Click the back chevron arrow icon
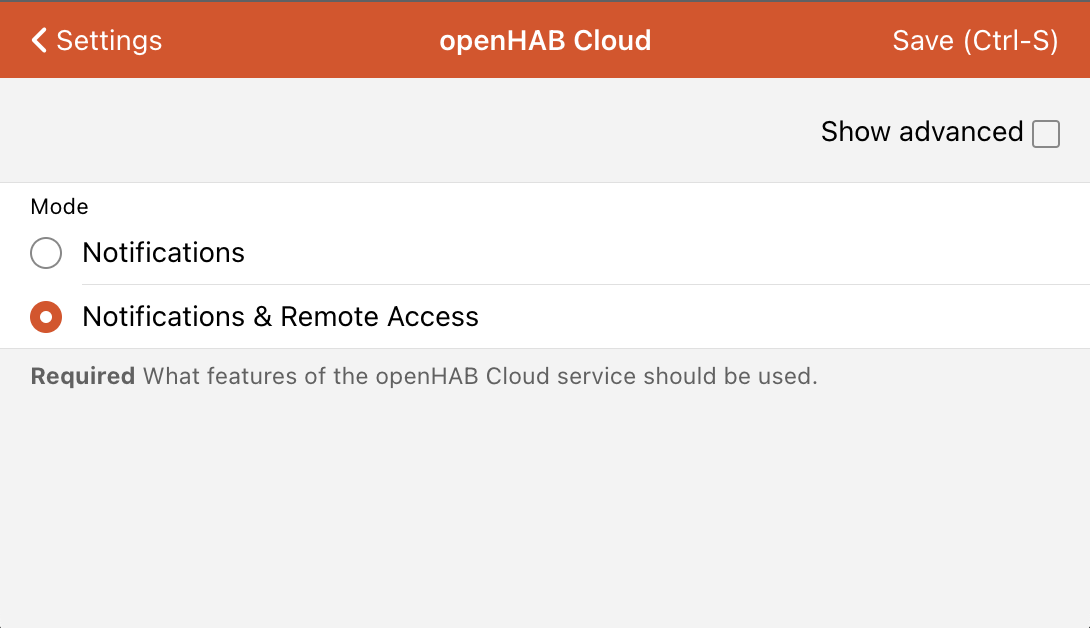The width and height of the screenshot is (1090, 628). click(x=39, y=40)
